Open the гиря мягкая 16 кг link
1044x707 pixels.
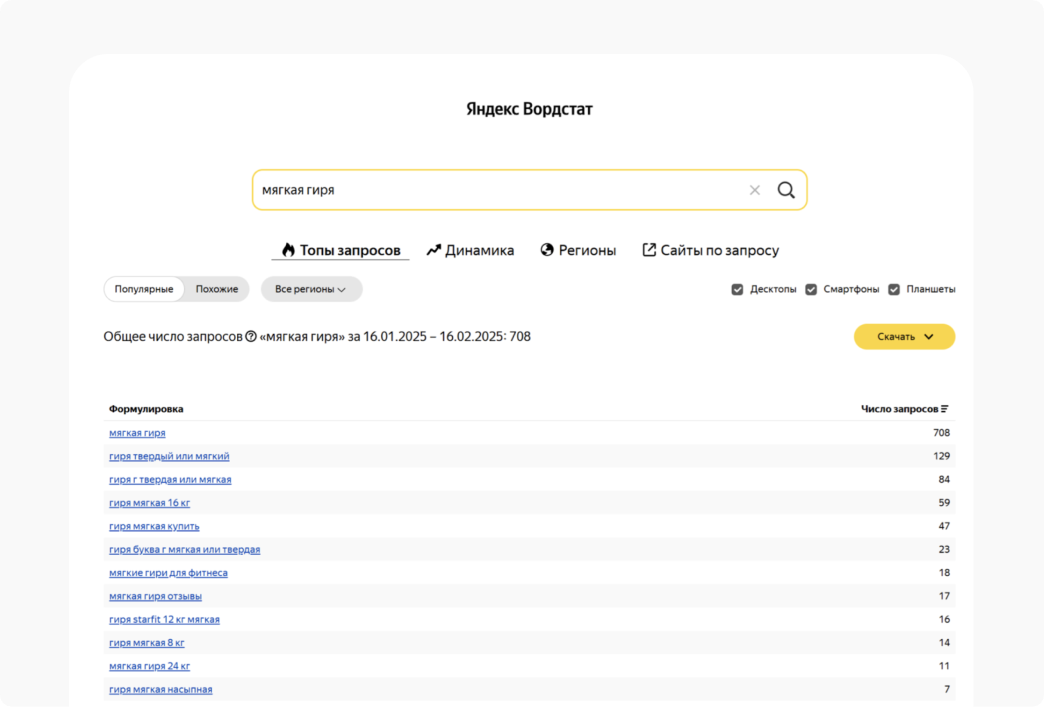pyautogui.click(x=149, y=503)
